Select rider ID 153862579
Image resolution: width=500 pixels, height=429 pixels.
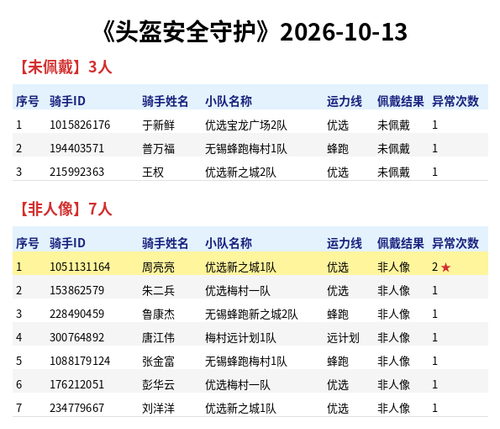(x=77, y=290)
